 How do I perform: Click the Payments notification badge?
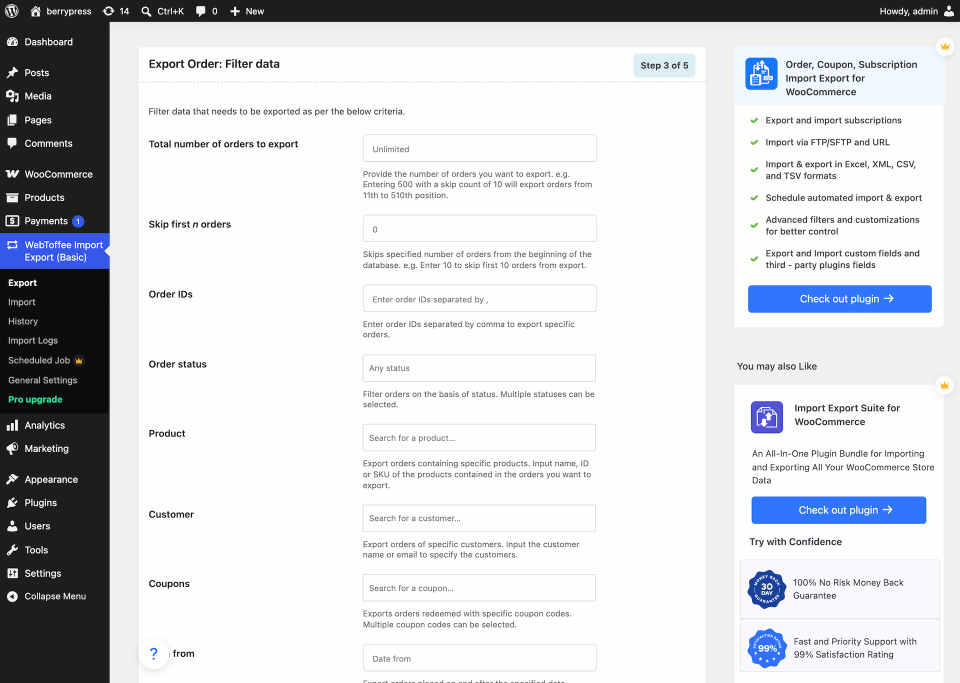78,222
